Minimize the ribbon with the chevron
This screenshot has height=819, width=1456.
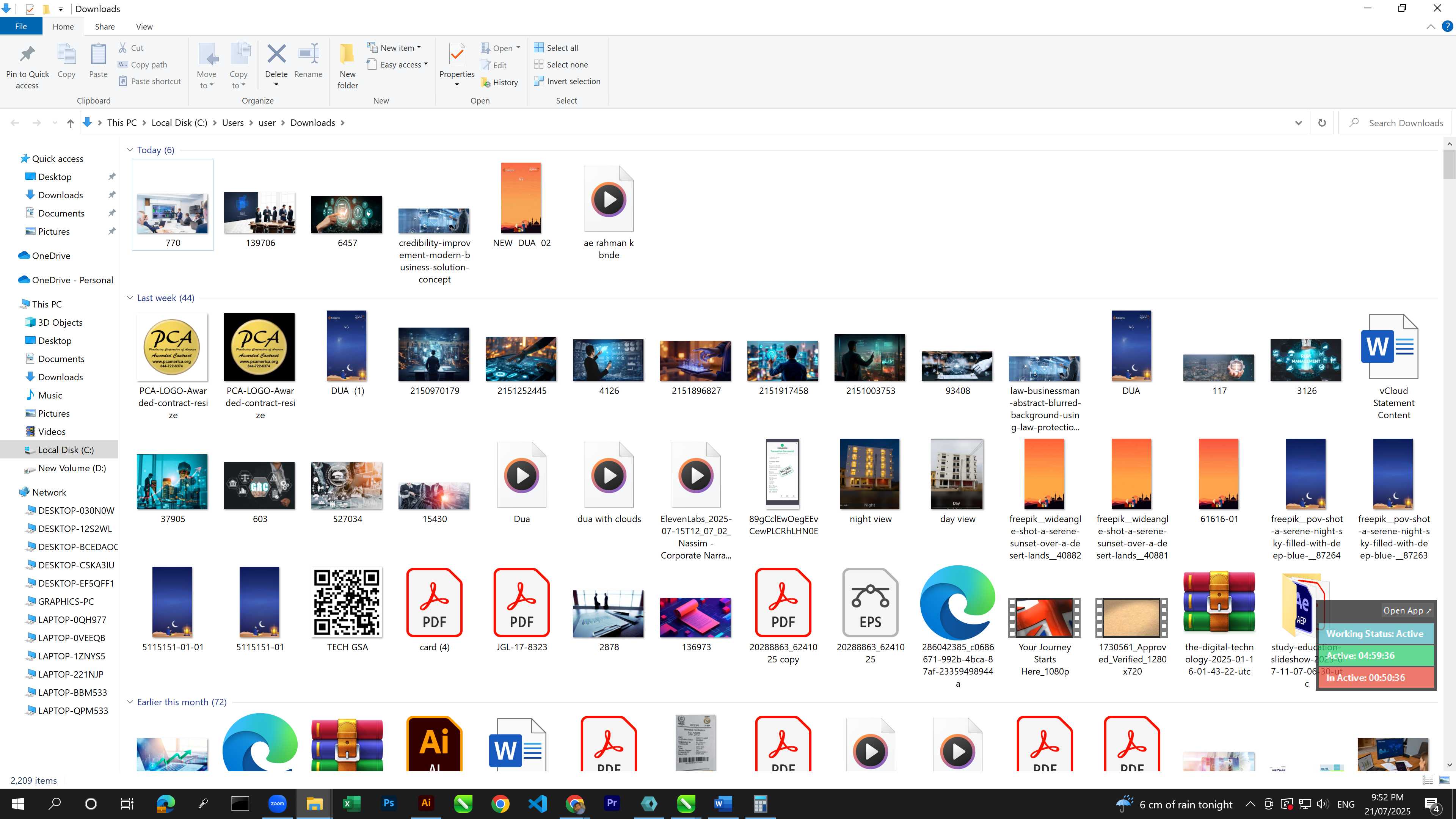pos(1431,27)
